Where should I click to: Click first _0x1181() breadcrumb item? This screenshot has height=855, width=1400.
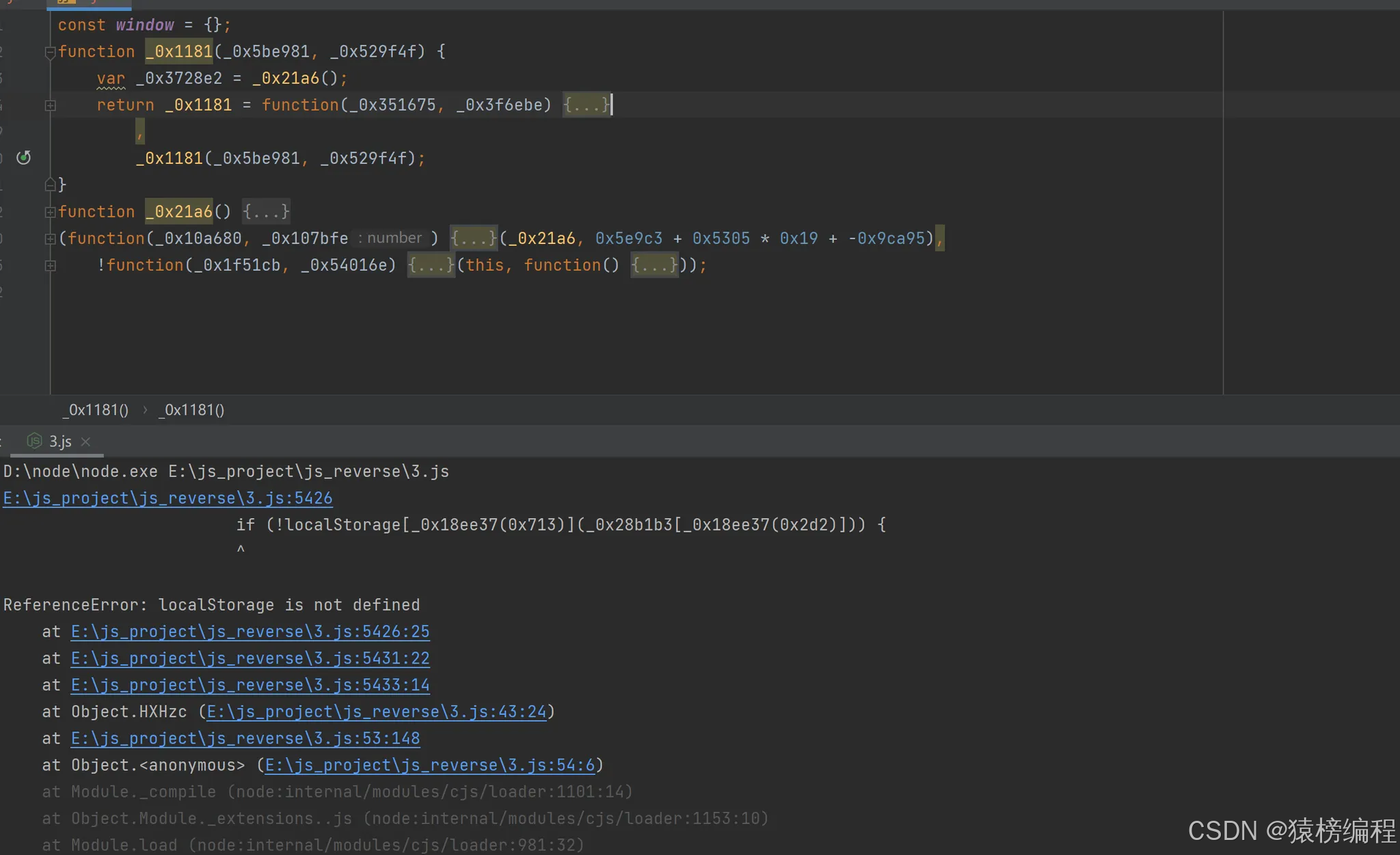(x=96, y=410)
